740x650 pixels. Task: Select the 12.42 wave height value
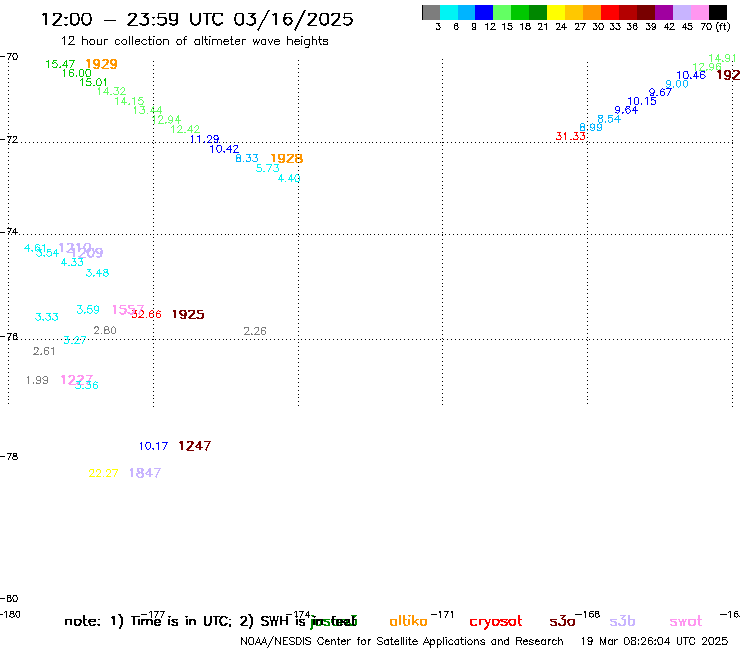[x=185, y=129]
